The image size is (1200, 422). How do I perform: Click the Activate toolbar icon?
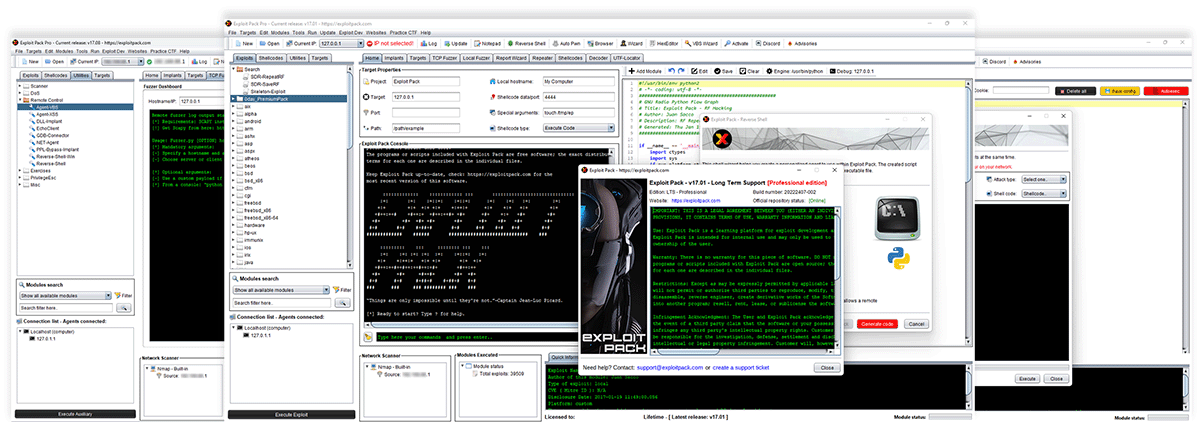[x=737, y=44]
